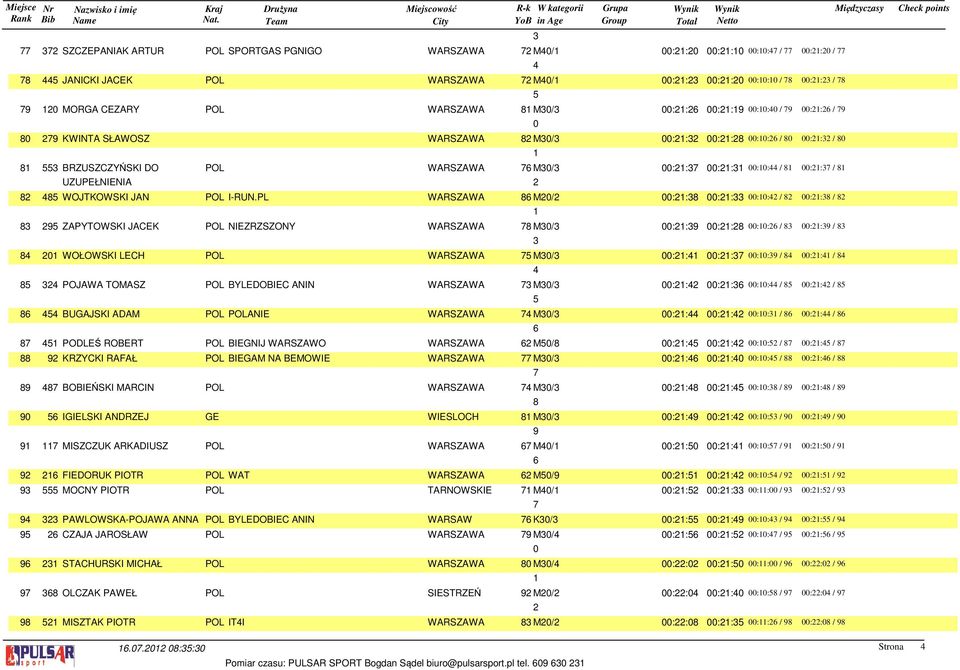Click on KWINTA SŁAWOSZ
Viewport: 960px width, 670px height.
pos(106,139)
